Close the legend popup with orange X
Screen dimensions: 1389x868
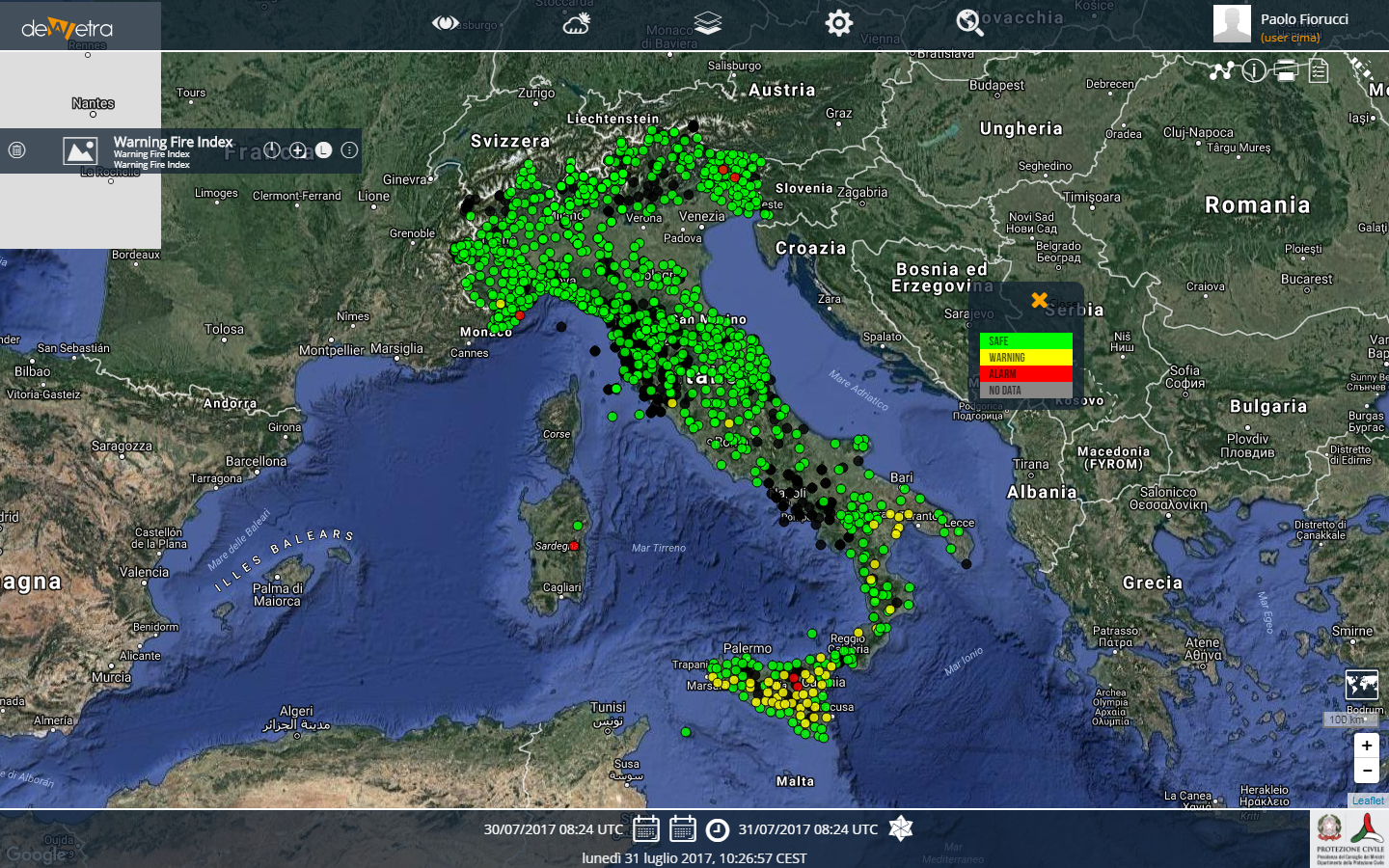(1039, 300)
